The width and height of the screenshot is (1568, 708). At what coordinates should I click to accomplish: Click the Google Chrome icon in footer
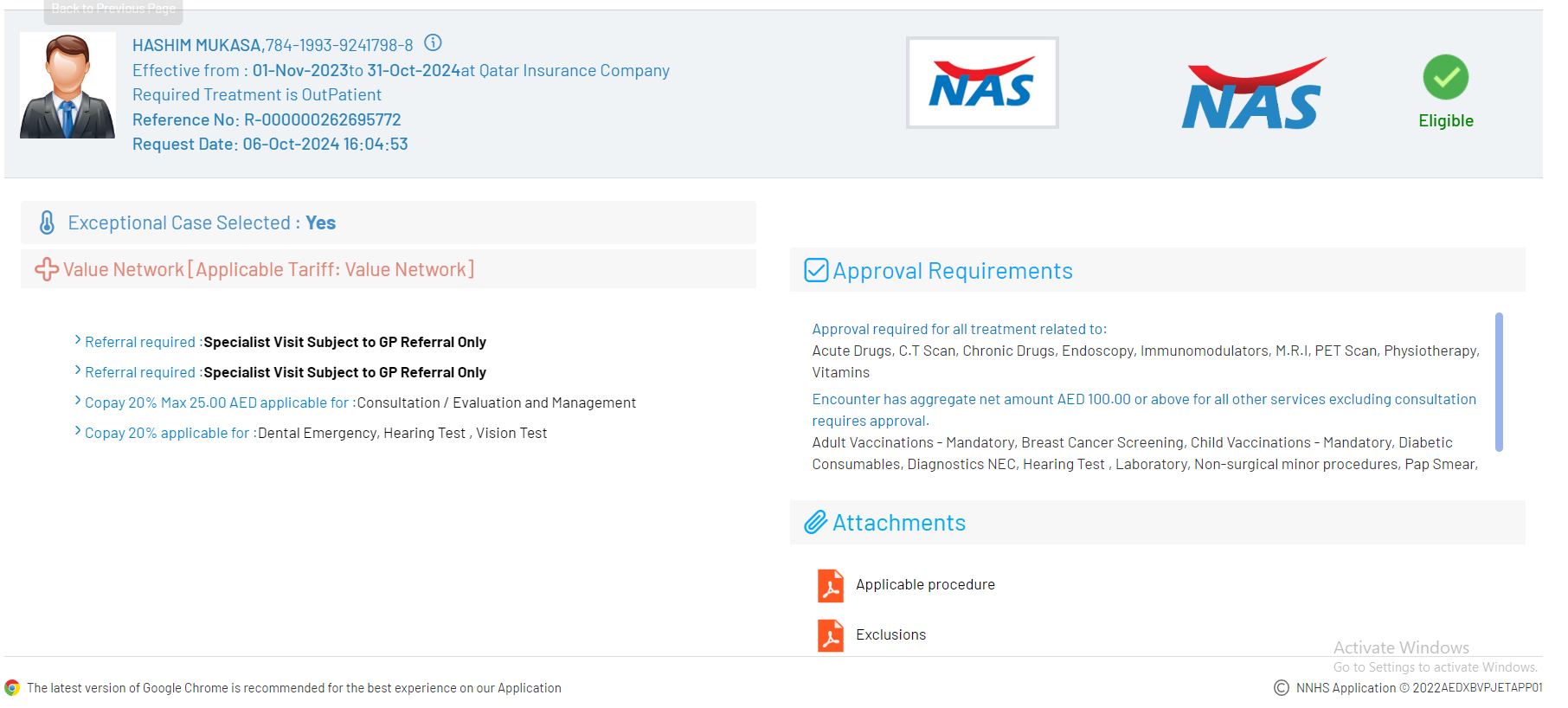tap(12, 688)
